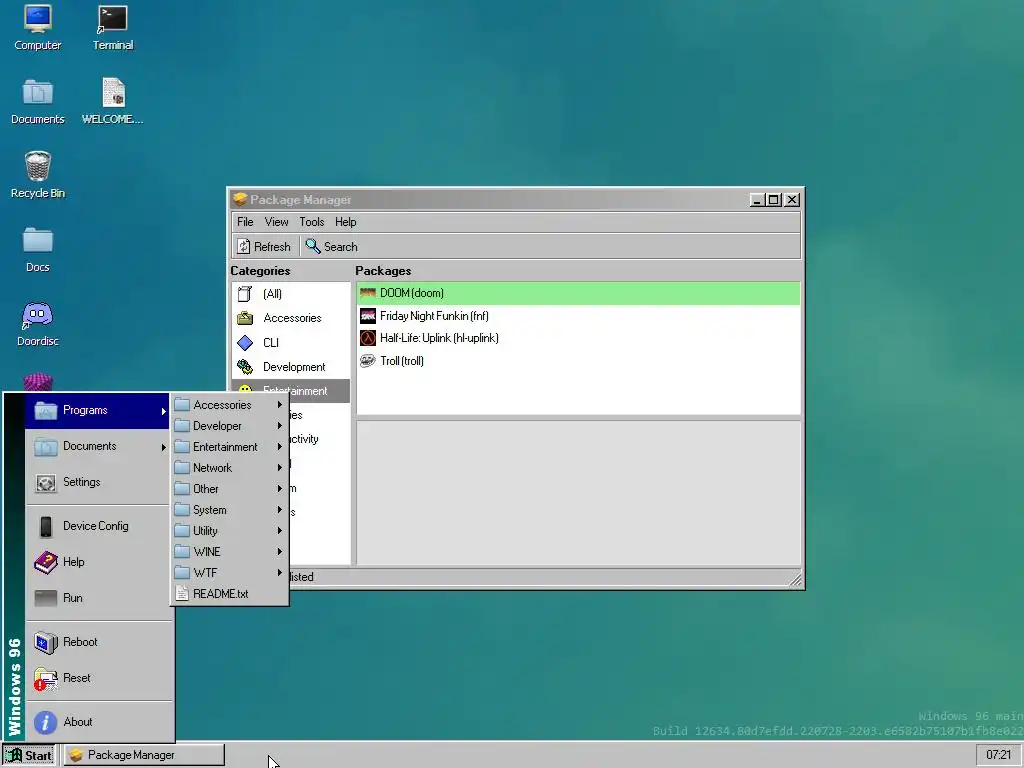
Task: Open the Docs folder on desktop
Action: [37, 249]
